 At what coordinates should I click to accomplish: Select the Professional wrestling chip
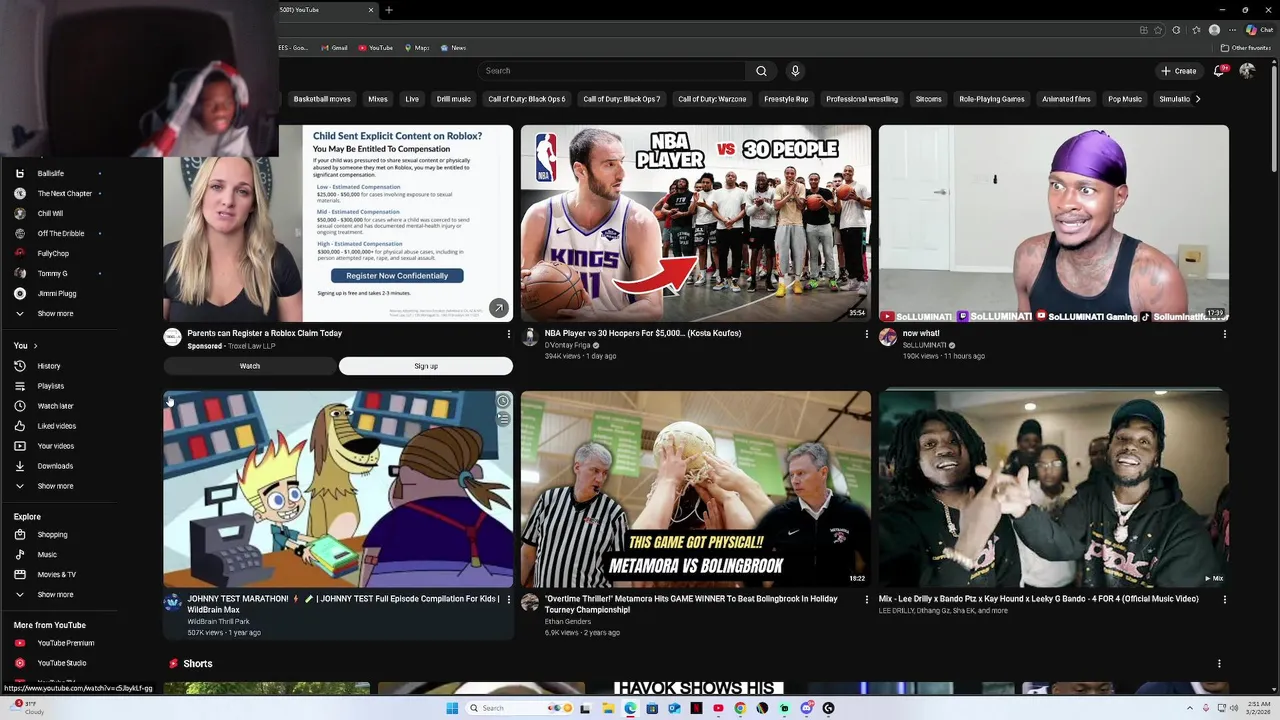point(862,99)
